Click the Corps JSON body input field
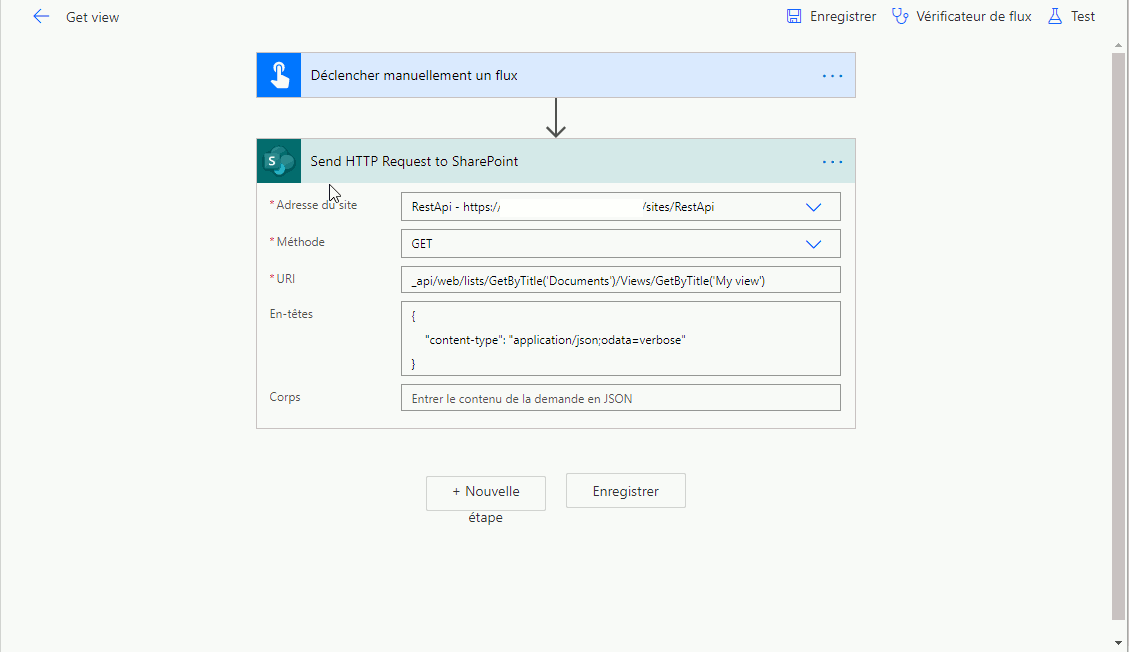The image size is (1129, 652). (621, 398)
